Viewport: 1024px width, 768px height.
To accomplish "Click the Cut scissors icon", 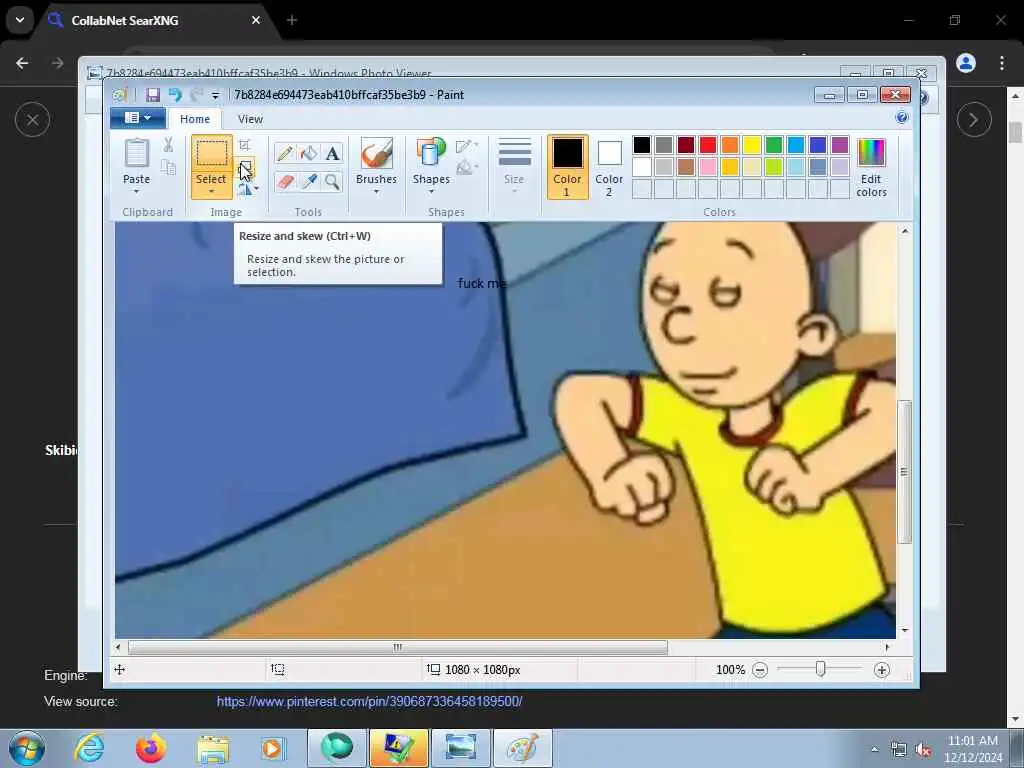I will (x=168, y=145).
